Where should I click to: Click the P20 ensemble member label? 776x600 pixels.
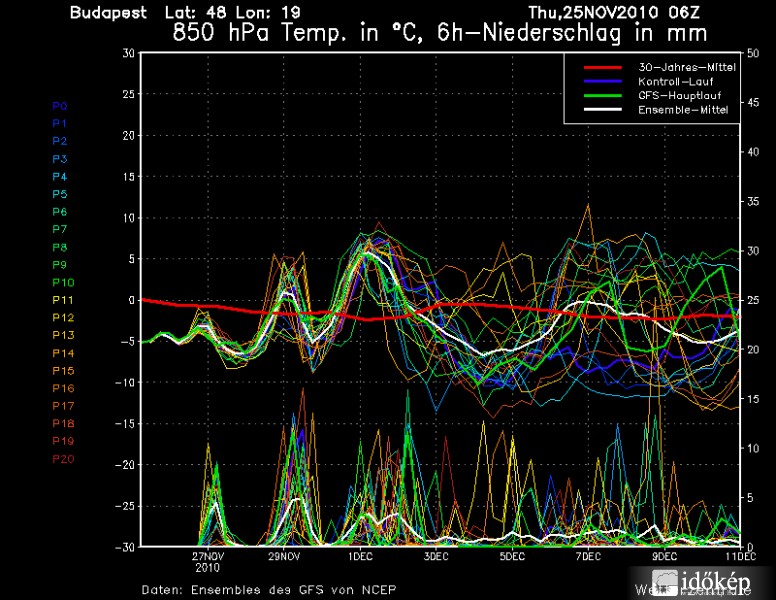click(63, 459)
